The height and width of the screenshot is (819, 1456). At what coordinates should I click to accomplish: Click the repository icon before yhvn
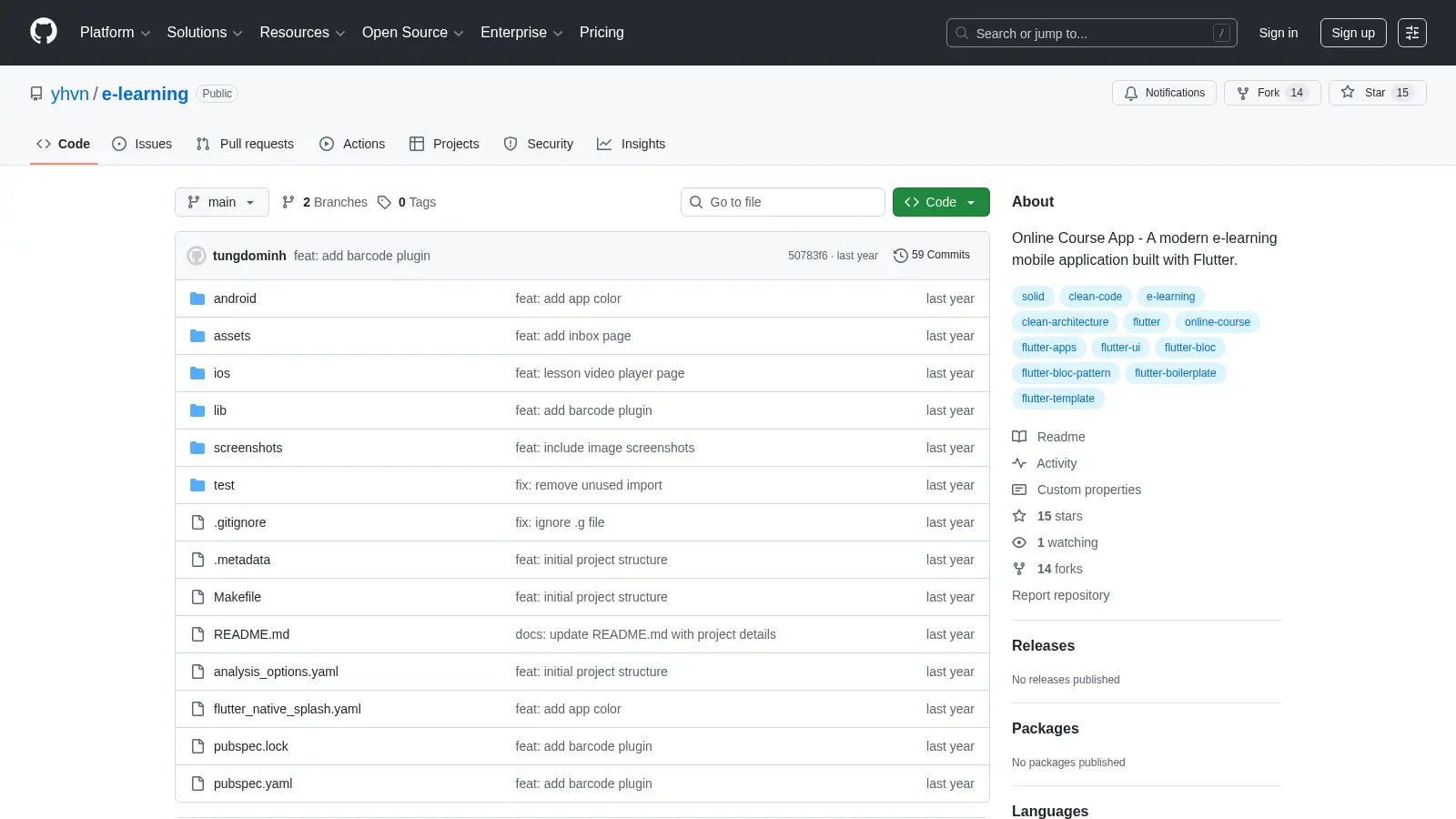[x=36, y=94]
